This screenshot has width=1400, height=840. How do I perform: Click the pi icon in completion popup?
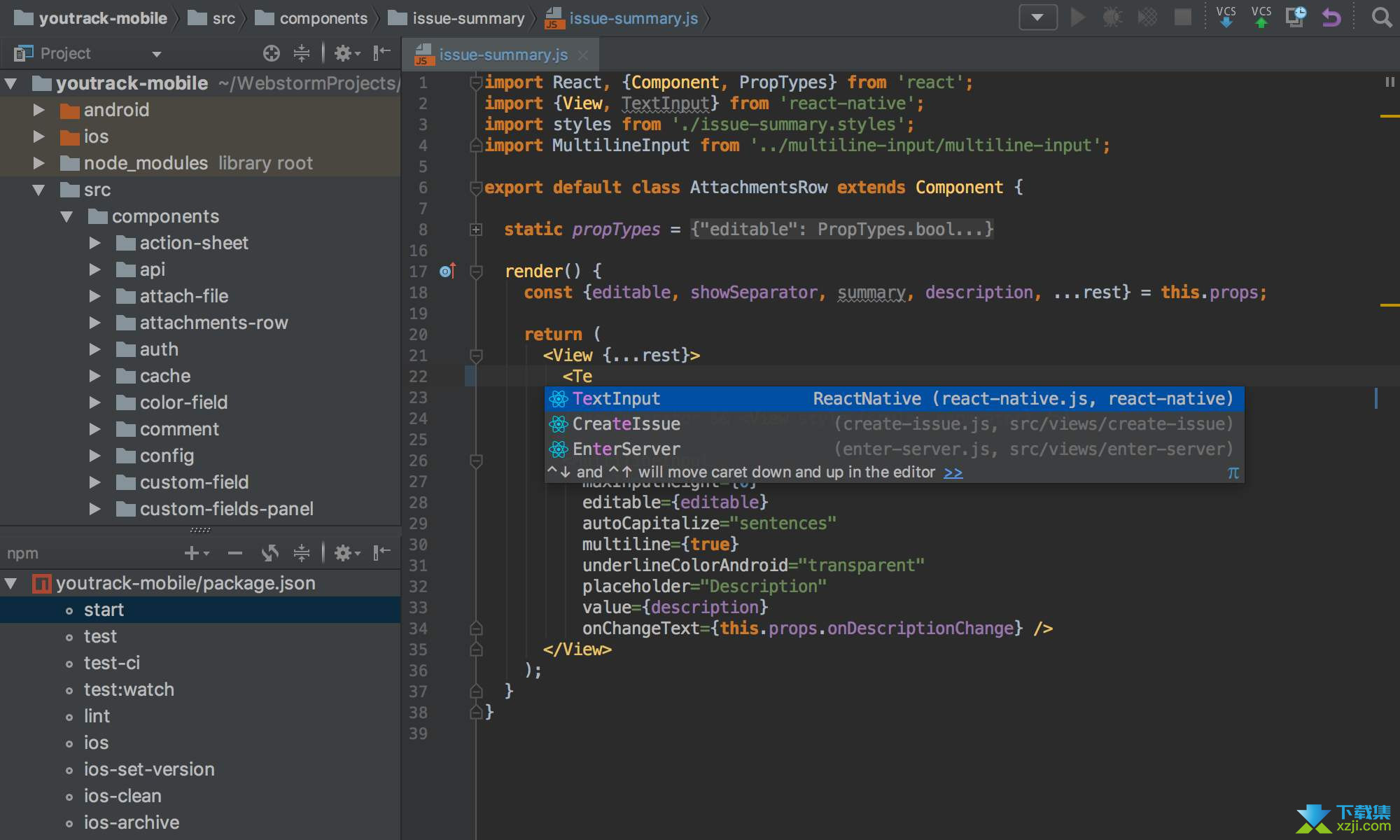tap(1233, 472)
